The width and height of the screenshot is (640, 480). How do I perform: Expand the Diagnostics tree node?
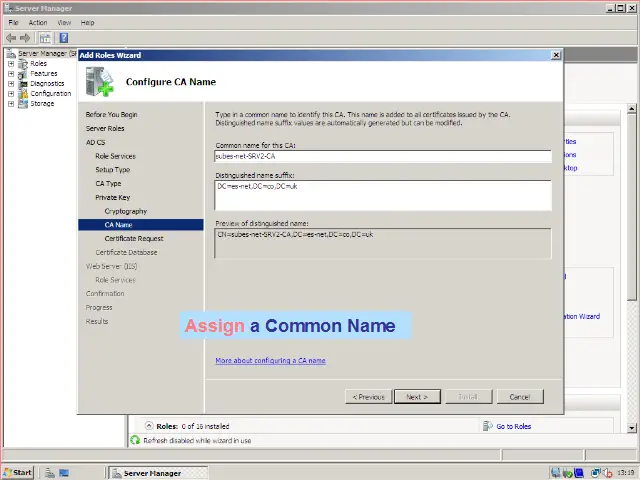[x=11, y=84]
